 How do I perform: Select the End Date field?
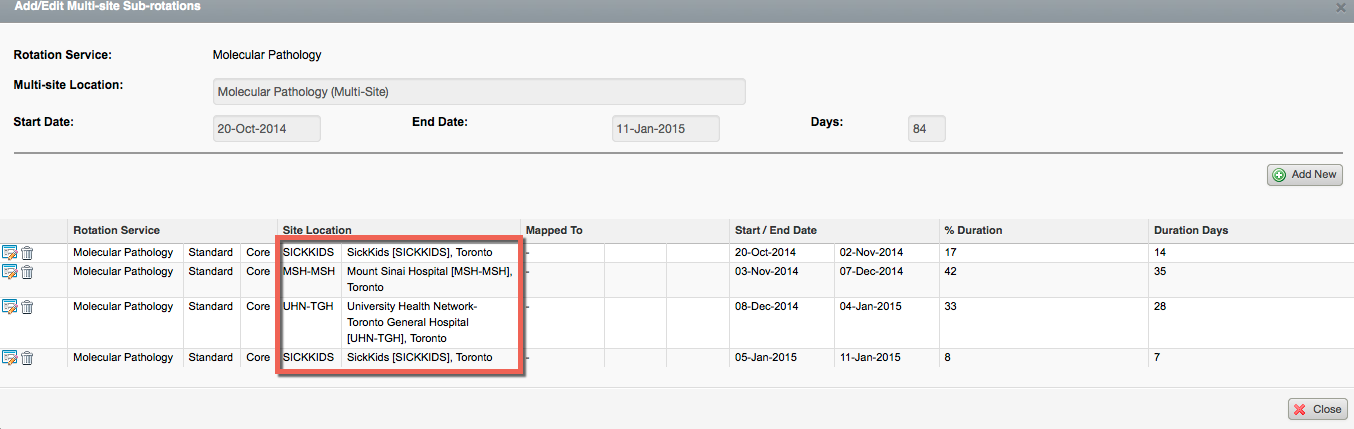tap(665, 129)
